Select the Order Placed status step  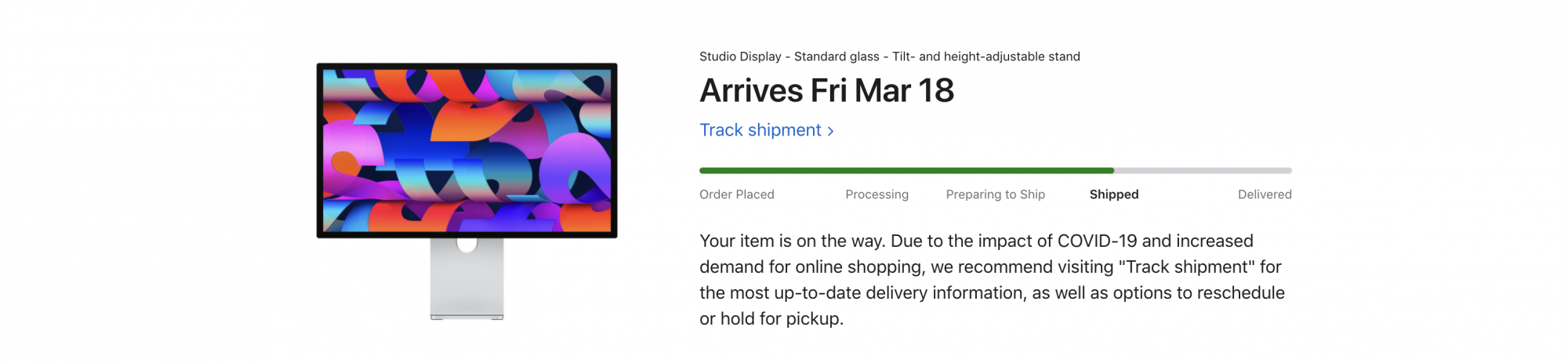[x=736, y=194]
